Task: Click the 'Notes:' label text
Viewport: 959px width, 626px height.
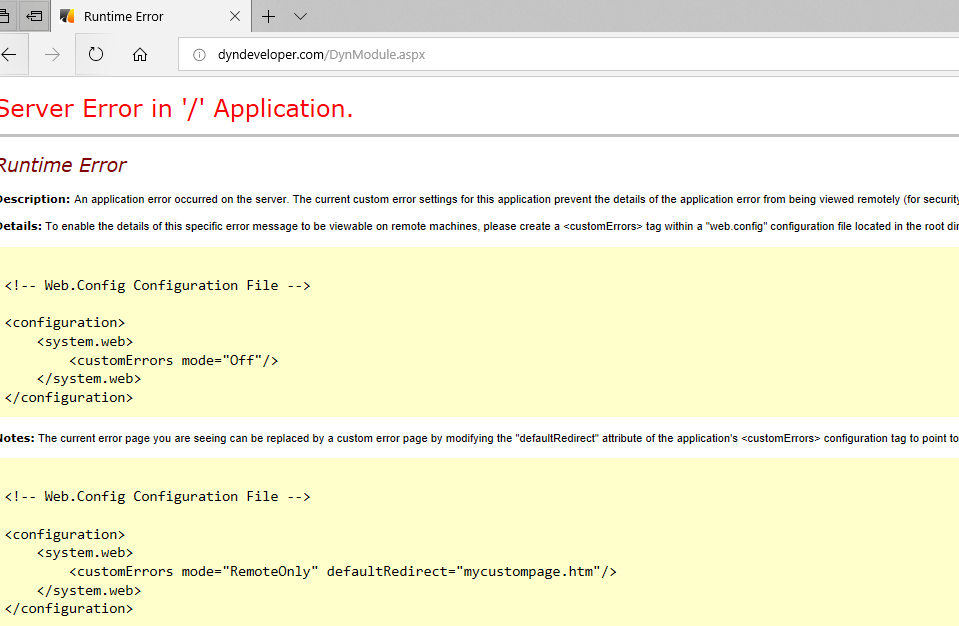Action: [x=17, y=438]
